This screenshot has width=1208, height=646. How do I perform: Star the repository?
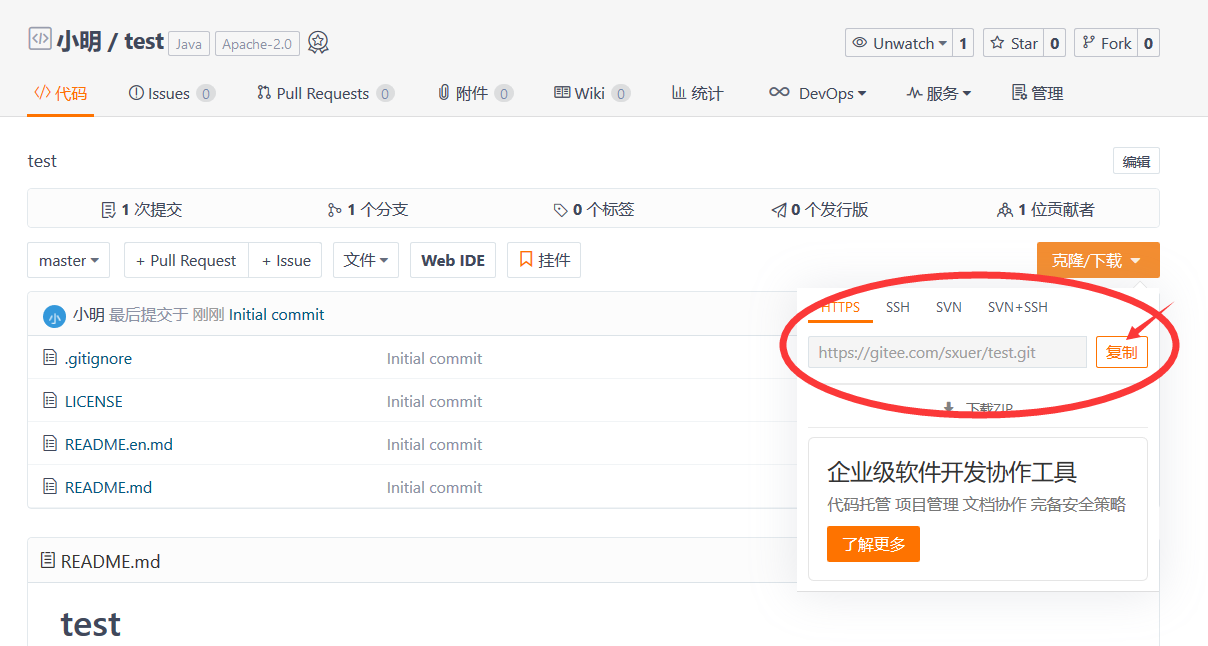click(x=1014, y=43)
